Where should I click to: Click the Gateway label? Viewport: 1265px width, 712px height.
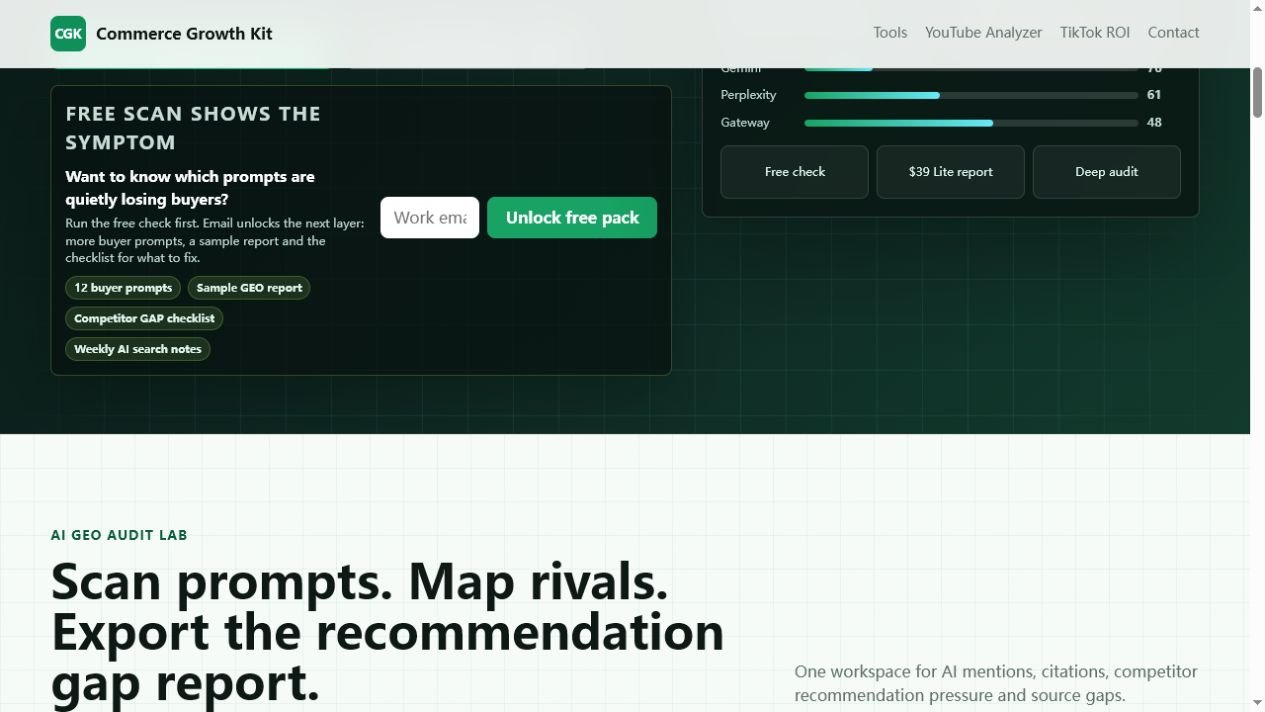[745, 123]
